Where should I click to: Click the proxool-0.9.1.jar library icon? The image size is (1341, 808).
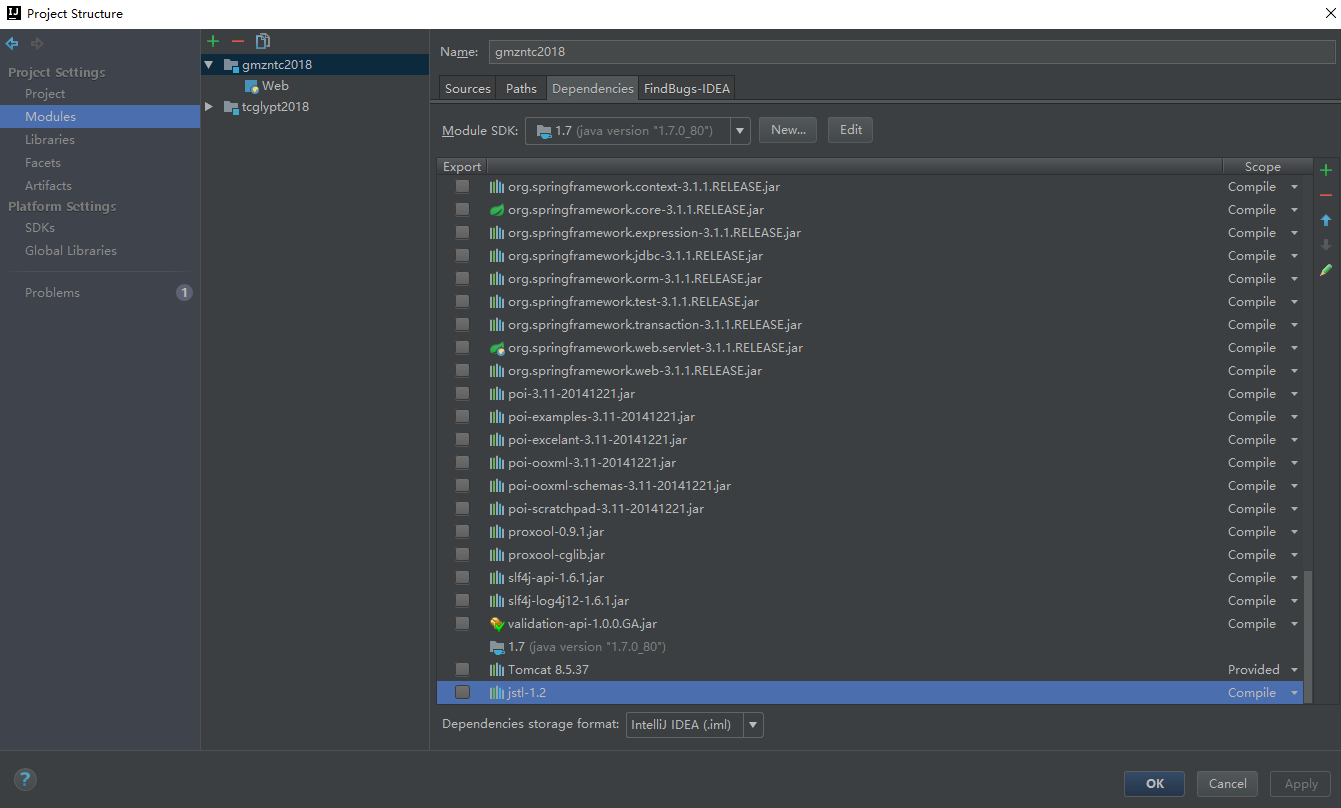[497, 532]
